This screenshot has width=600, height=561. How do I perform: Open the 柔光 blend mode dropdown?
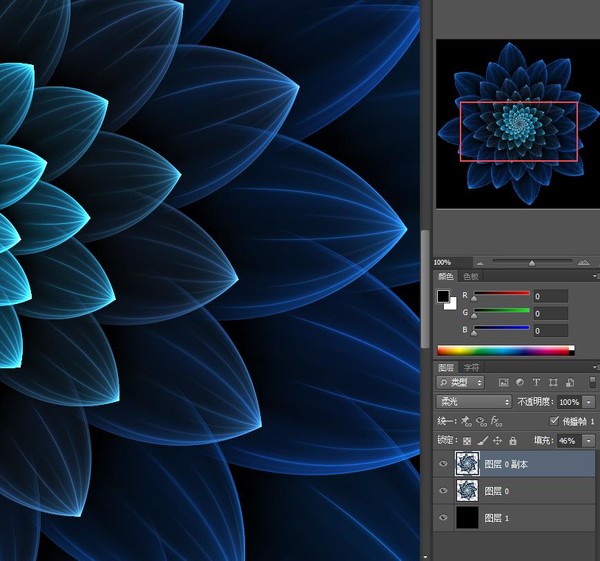[x=474, y=402]
